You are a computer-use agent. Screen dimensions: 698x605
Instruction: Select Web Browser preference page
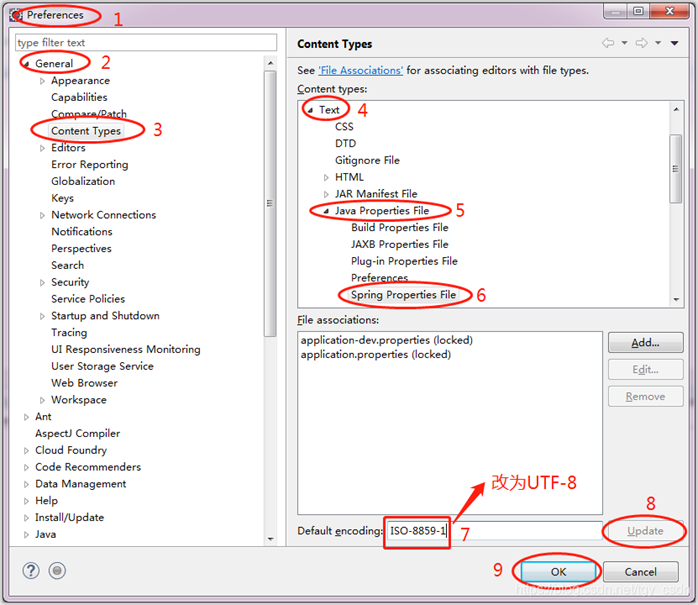click(x=85, y=383)
